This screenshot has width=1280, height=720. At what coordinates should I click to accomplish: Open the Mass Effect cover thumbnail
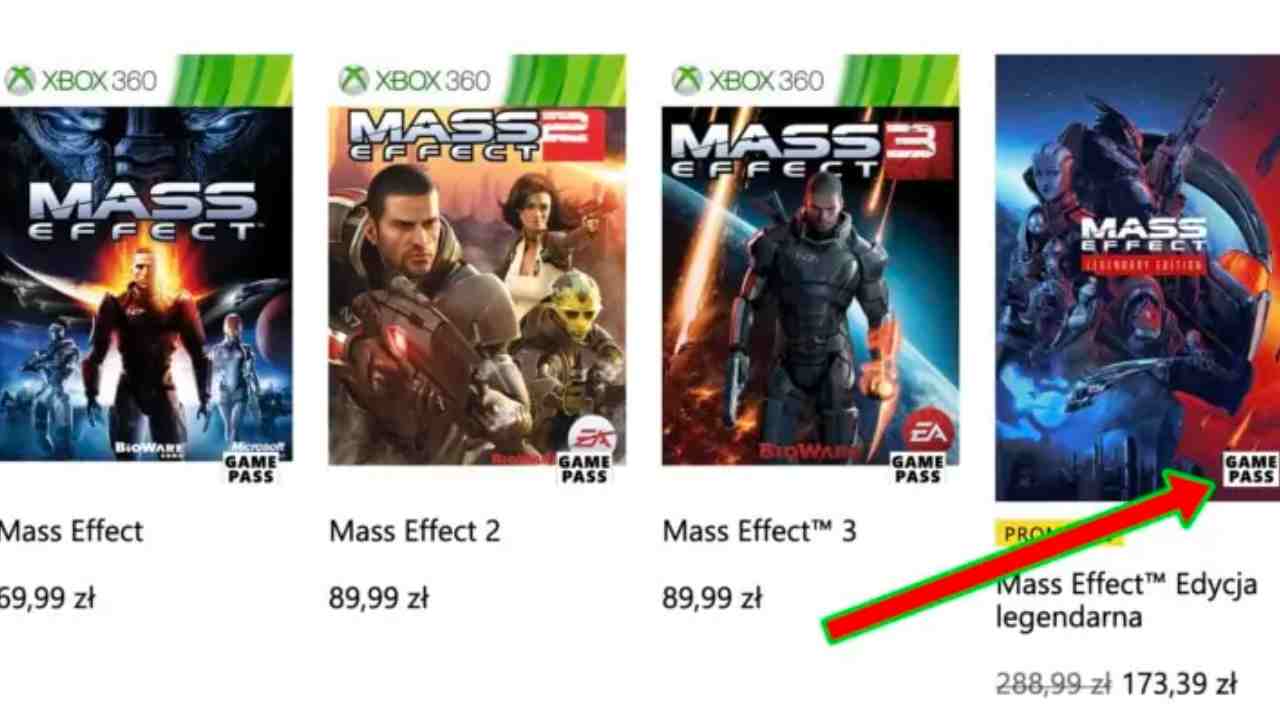coord(146,260)
